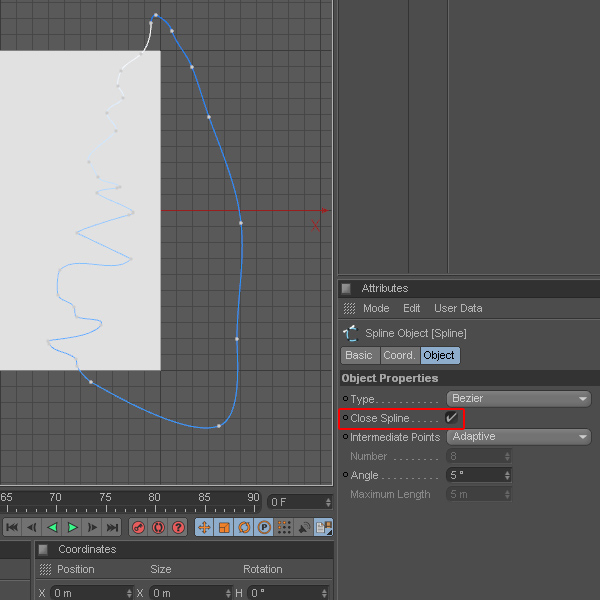Advance to the next frame
Image resolution: width=600 pixels, height=600 pixels.
click(92, 527)
